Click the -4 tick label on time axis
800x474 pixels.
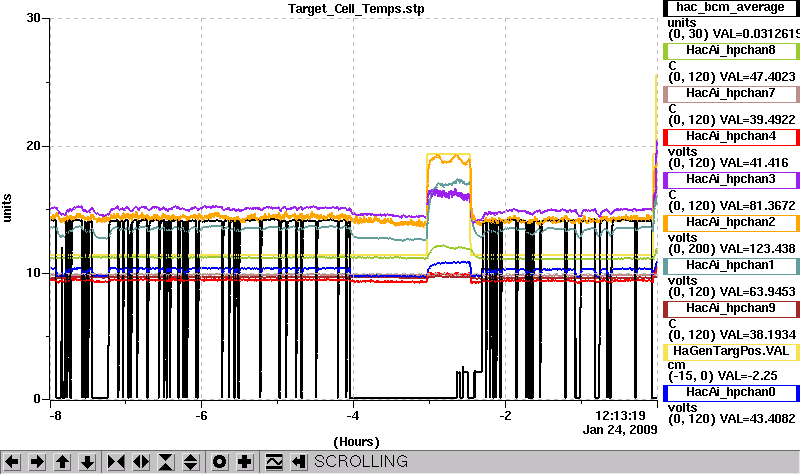click(353, 416)
